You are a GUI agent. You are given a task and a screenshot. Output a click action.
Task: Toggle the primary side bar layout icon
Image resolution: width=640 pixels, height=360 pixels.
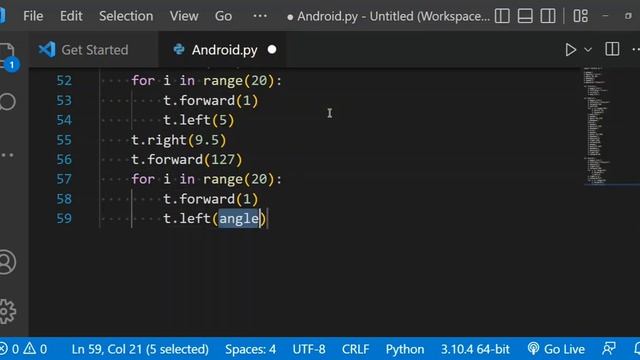(502, 16)
